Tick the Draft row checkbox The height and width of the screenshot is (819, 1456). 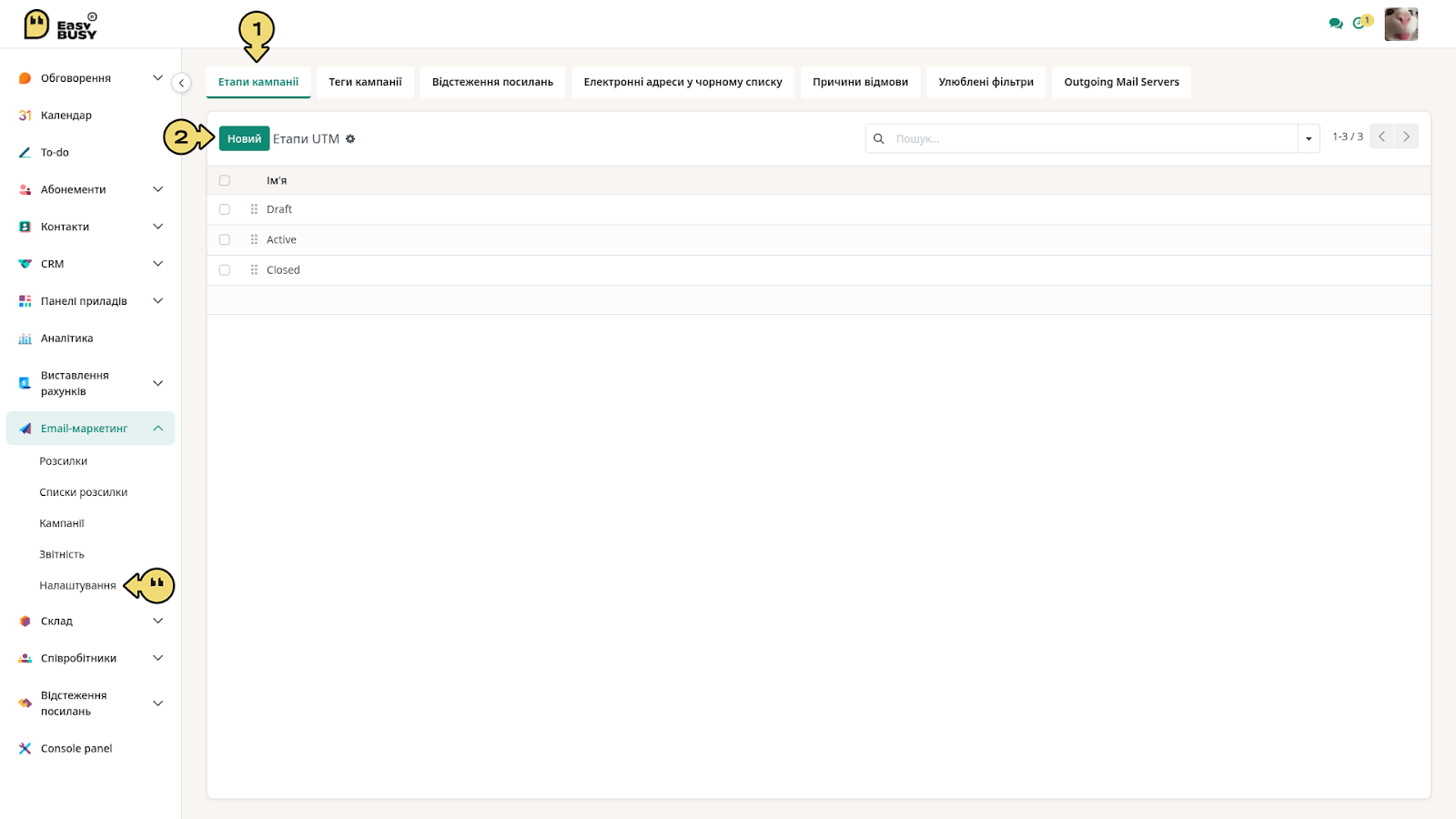225,209
